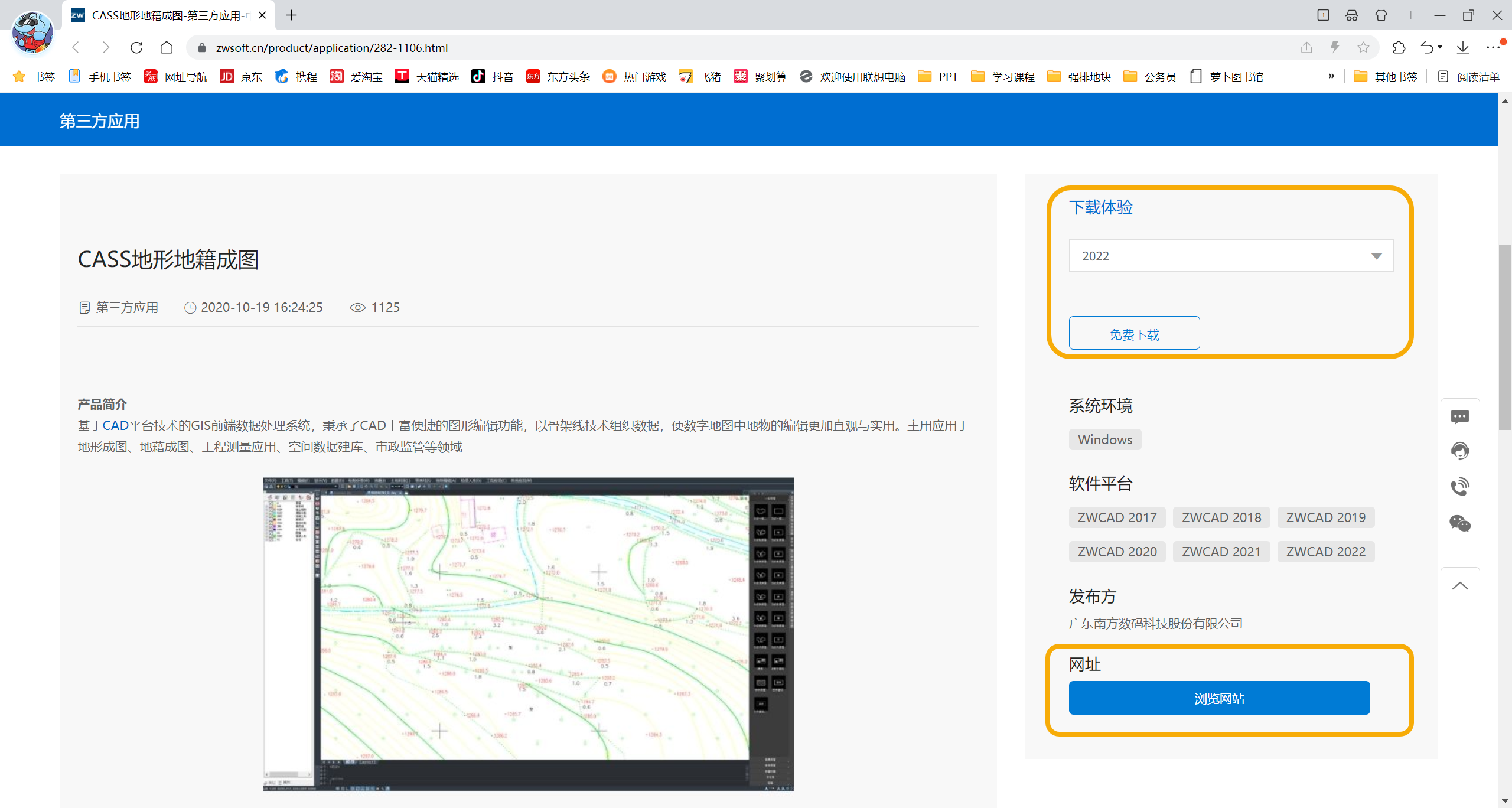
Task: Open a new browser tab
Action: point(291,15)
